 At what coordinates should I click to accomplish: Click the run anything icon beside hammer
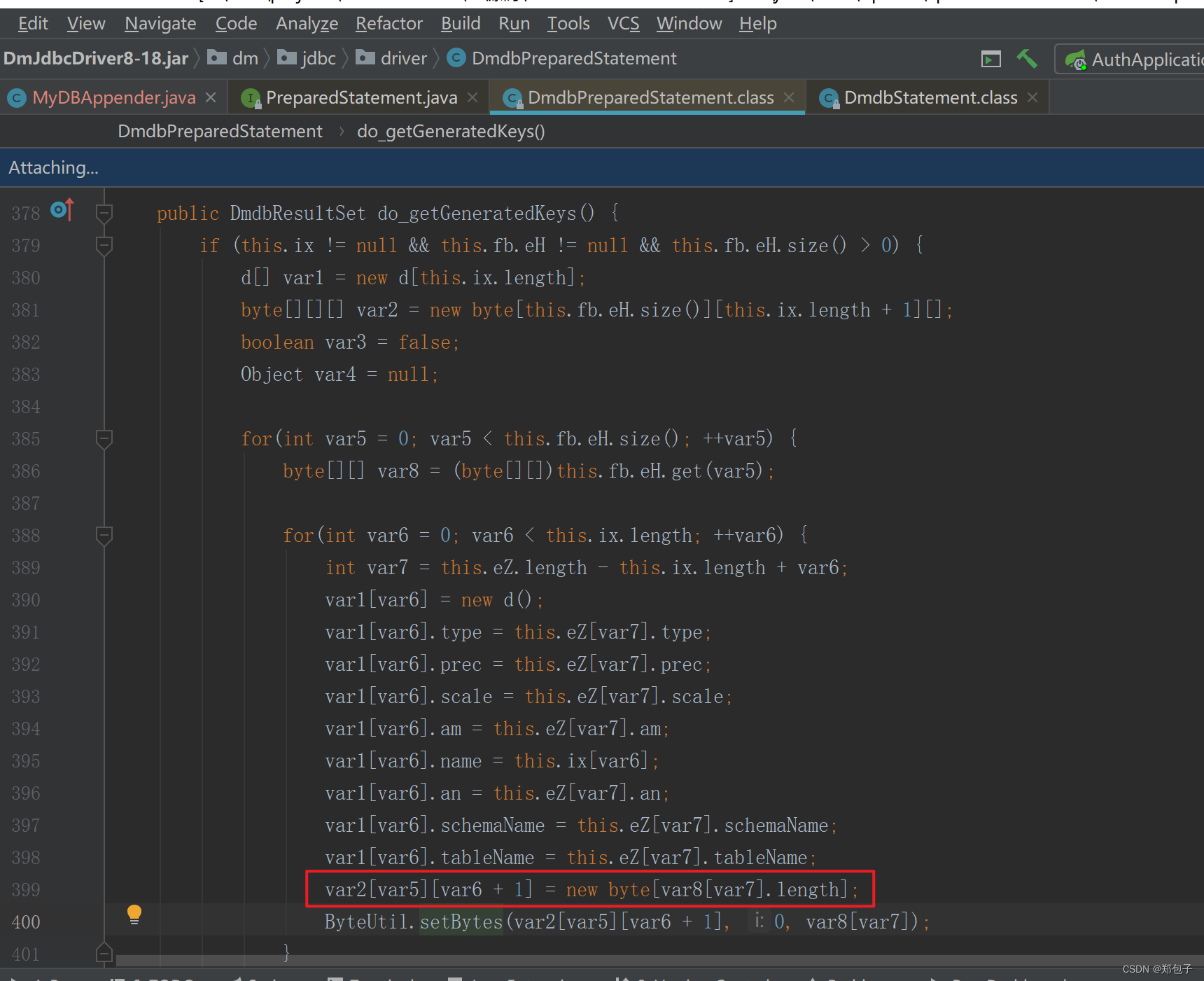pyautogui.click(x=991, y=60)
